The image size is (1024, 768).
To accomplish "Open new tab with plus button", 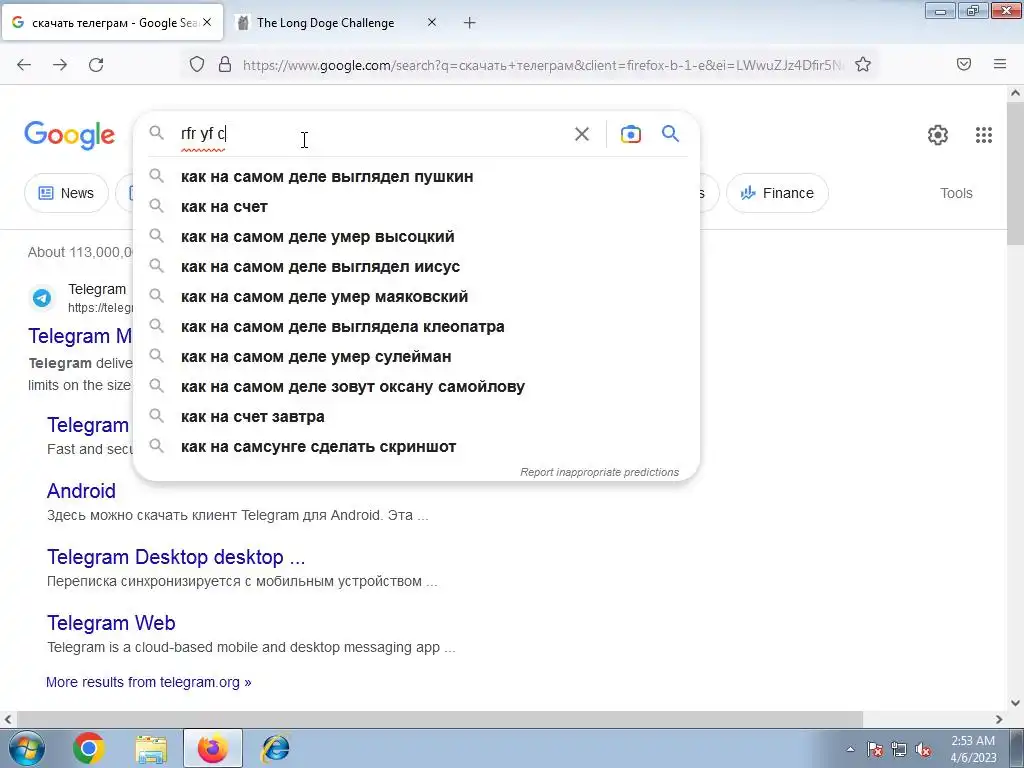I will coord(470,23).
